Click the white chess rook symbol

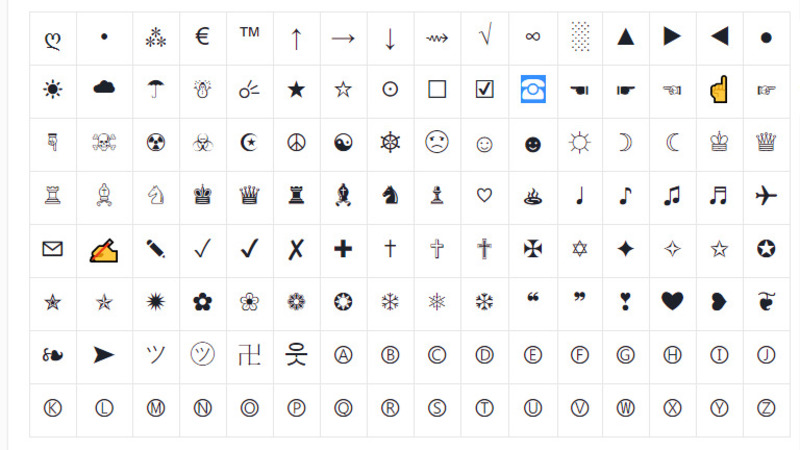(53, 195)
